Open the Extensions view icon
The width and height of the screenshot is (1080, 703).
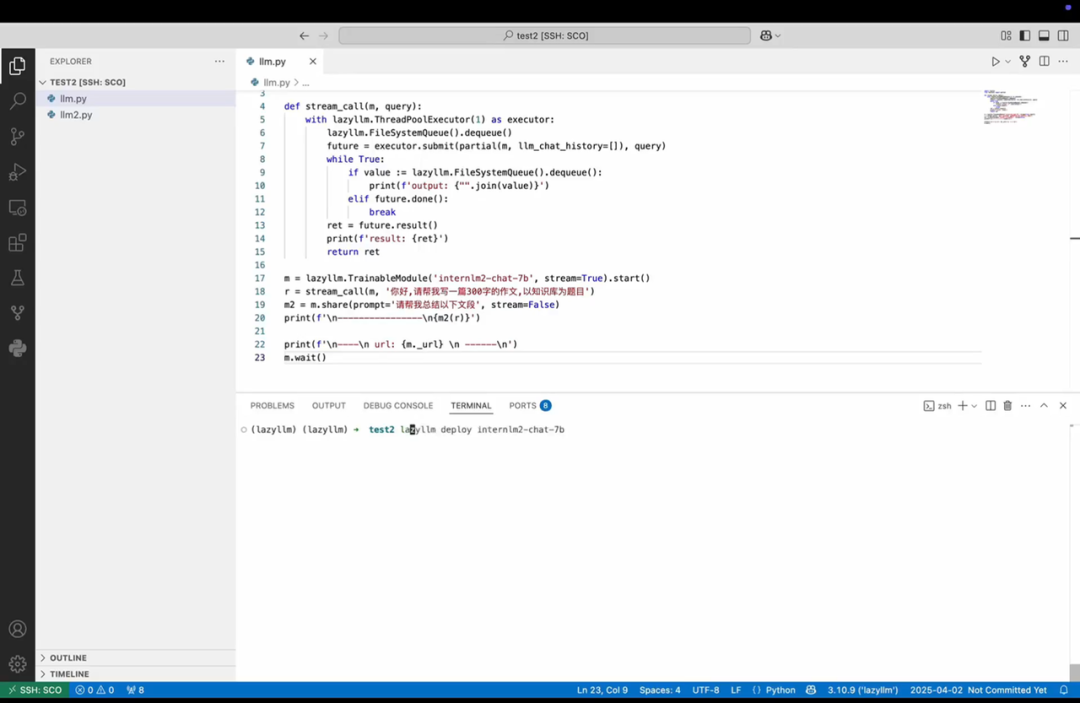[17, 242]
